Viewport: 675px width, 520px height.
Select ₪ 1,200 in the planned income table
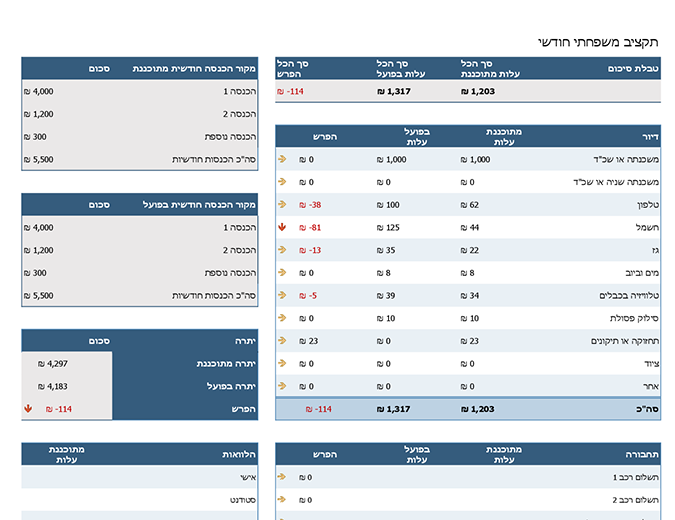[39, 114]
